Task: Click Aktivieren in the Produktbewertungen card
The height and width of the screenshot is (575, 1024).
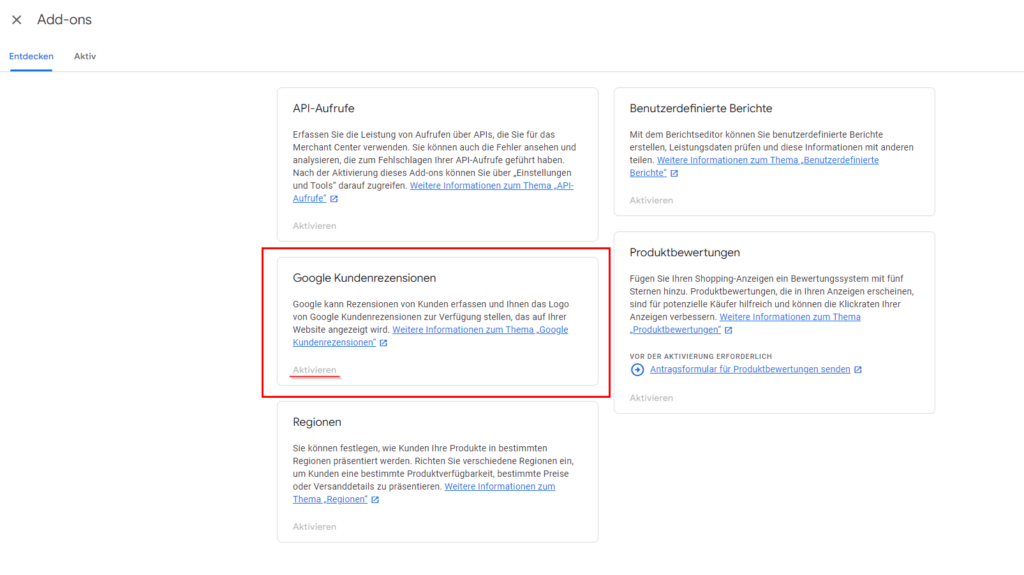Action: (651, 398)
